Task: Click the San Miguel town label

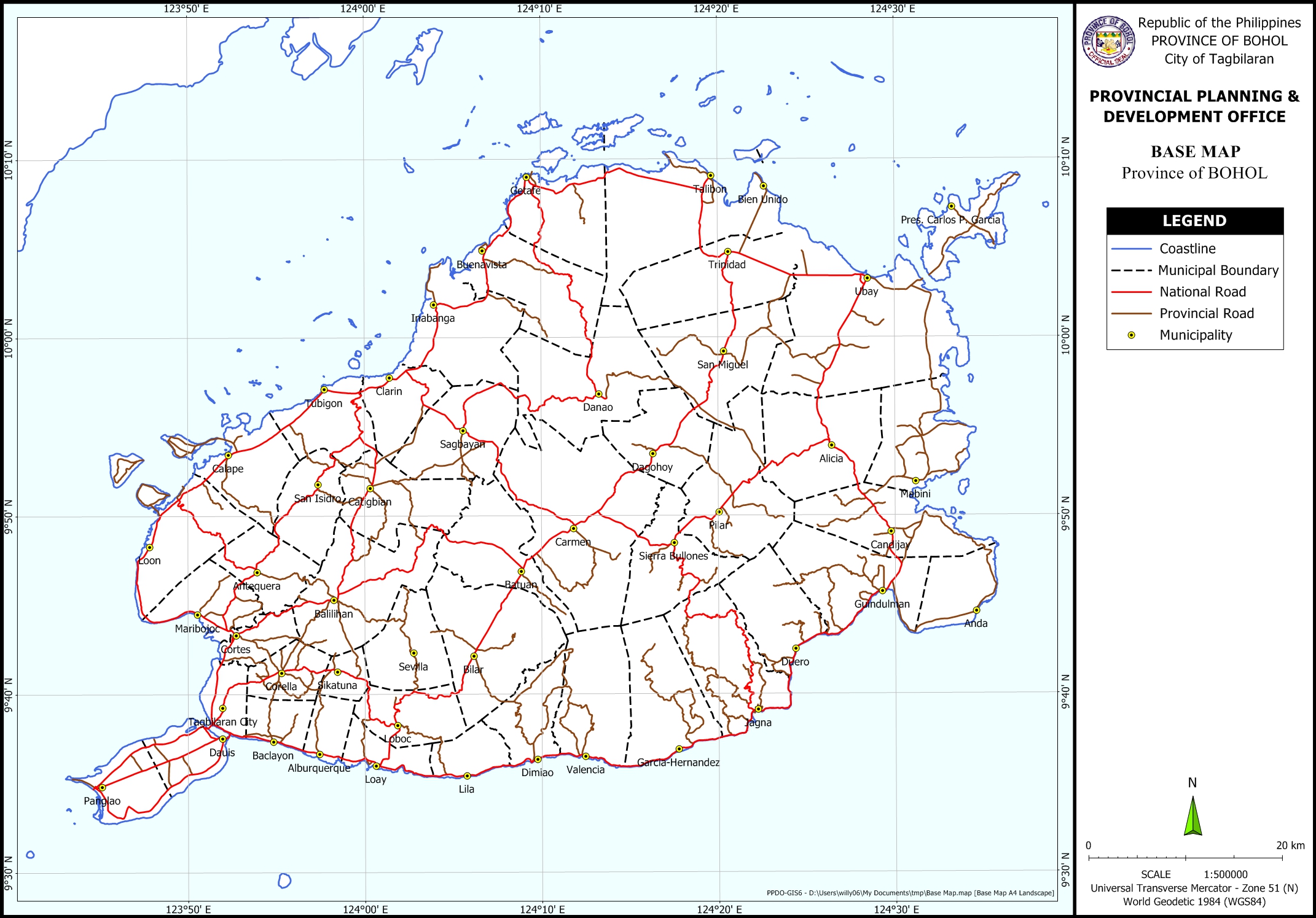Action: [723, 365]
